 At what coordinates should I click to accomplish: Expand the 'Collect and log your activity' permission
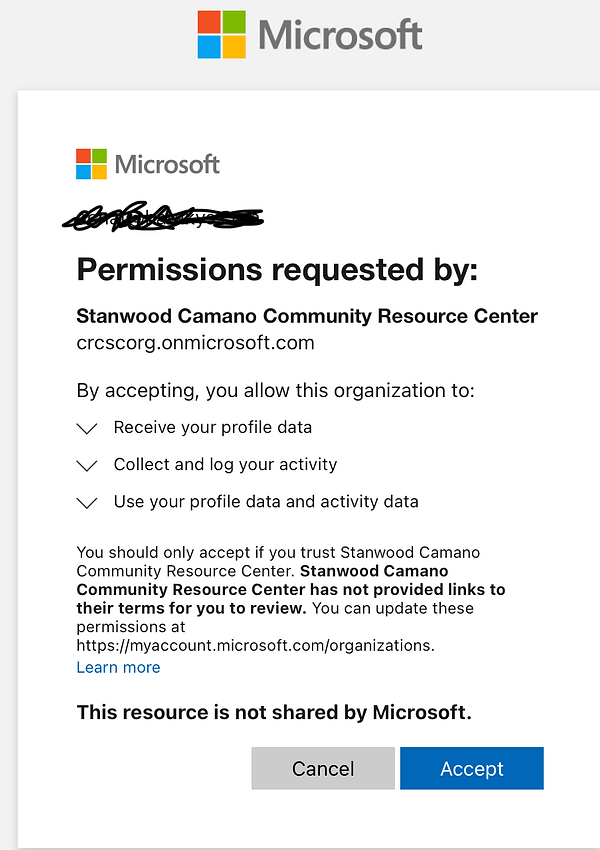pos(87,465)
